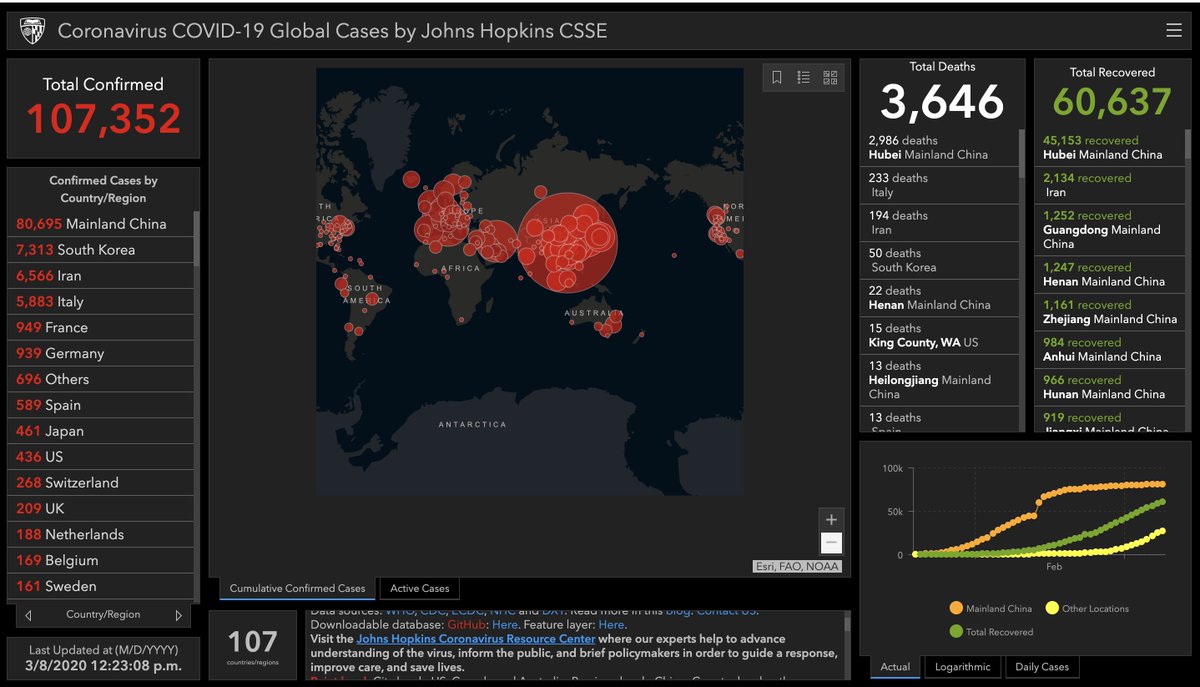Open the hamburger menu in the header
The width and height of the screenshot is (1200, 687).
point(1174,31)
